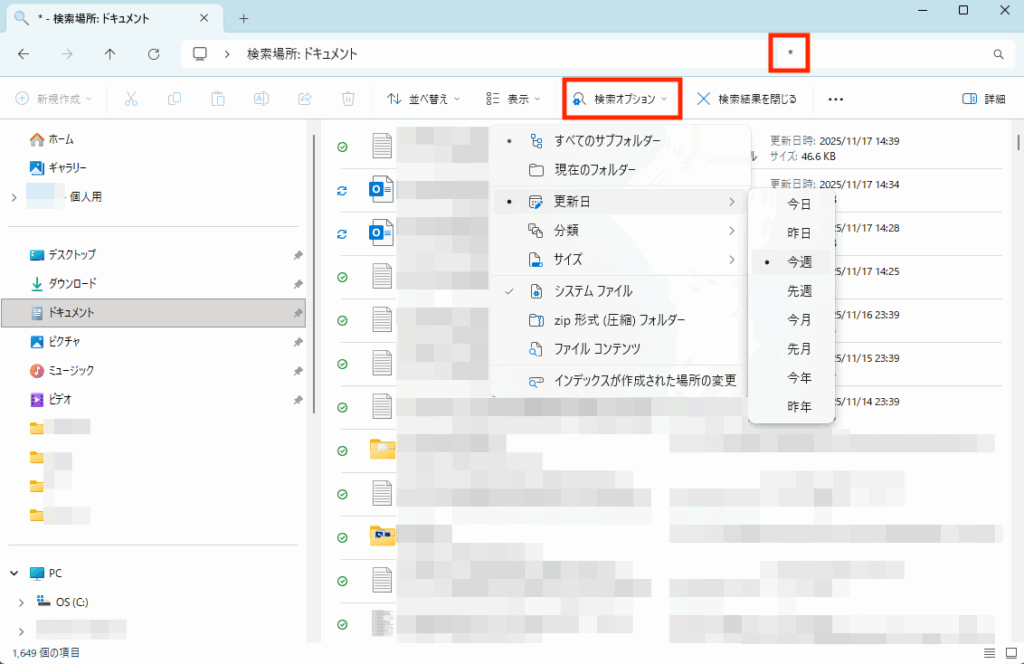Click the search magnifier icon in search box
Screen dimensions: 1024x664
point(997,54)
